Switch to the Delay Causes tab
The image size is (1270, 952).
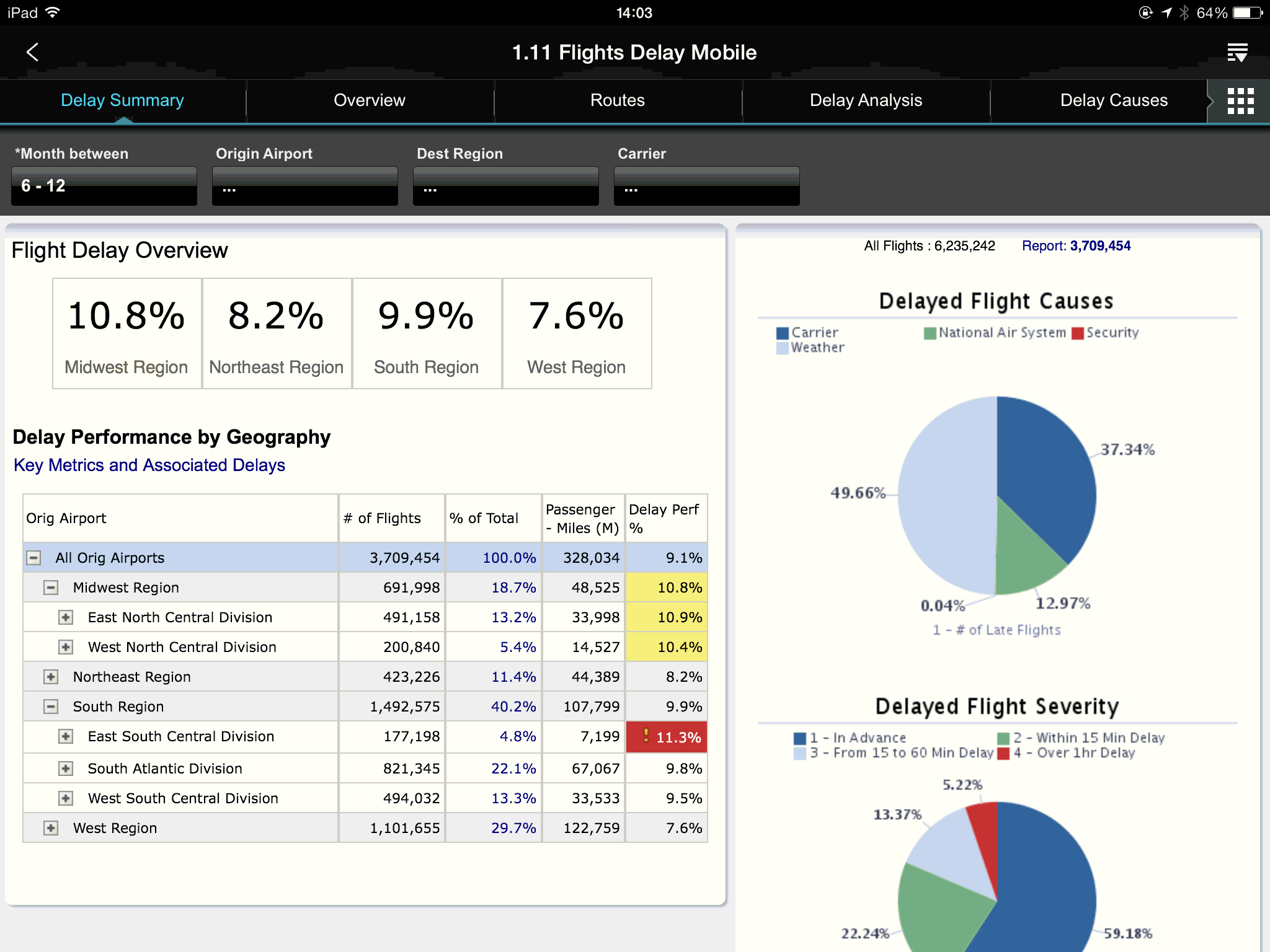pyautogui.click(x=1113, y=100)
